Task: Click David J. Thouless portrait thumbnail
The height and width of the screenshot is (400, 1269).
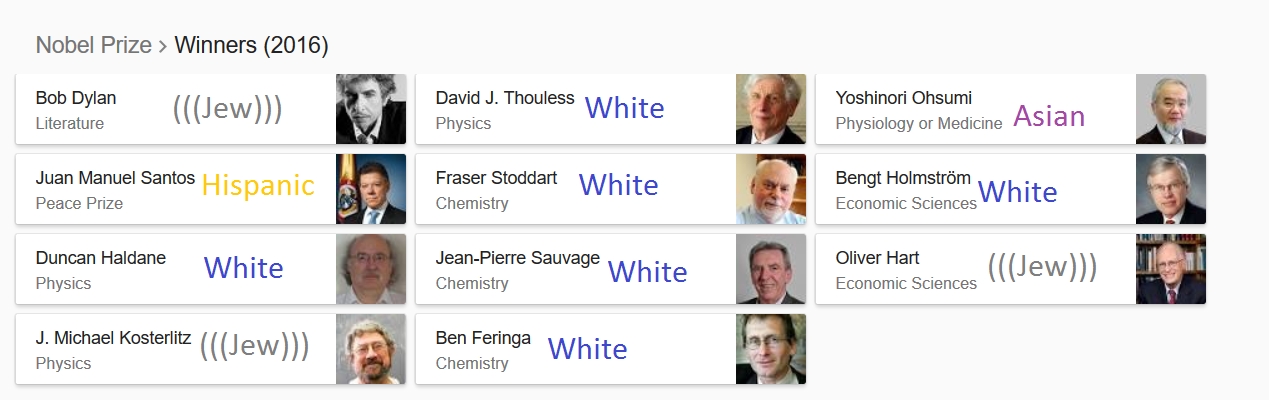Action: [771, 109]
